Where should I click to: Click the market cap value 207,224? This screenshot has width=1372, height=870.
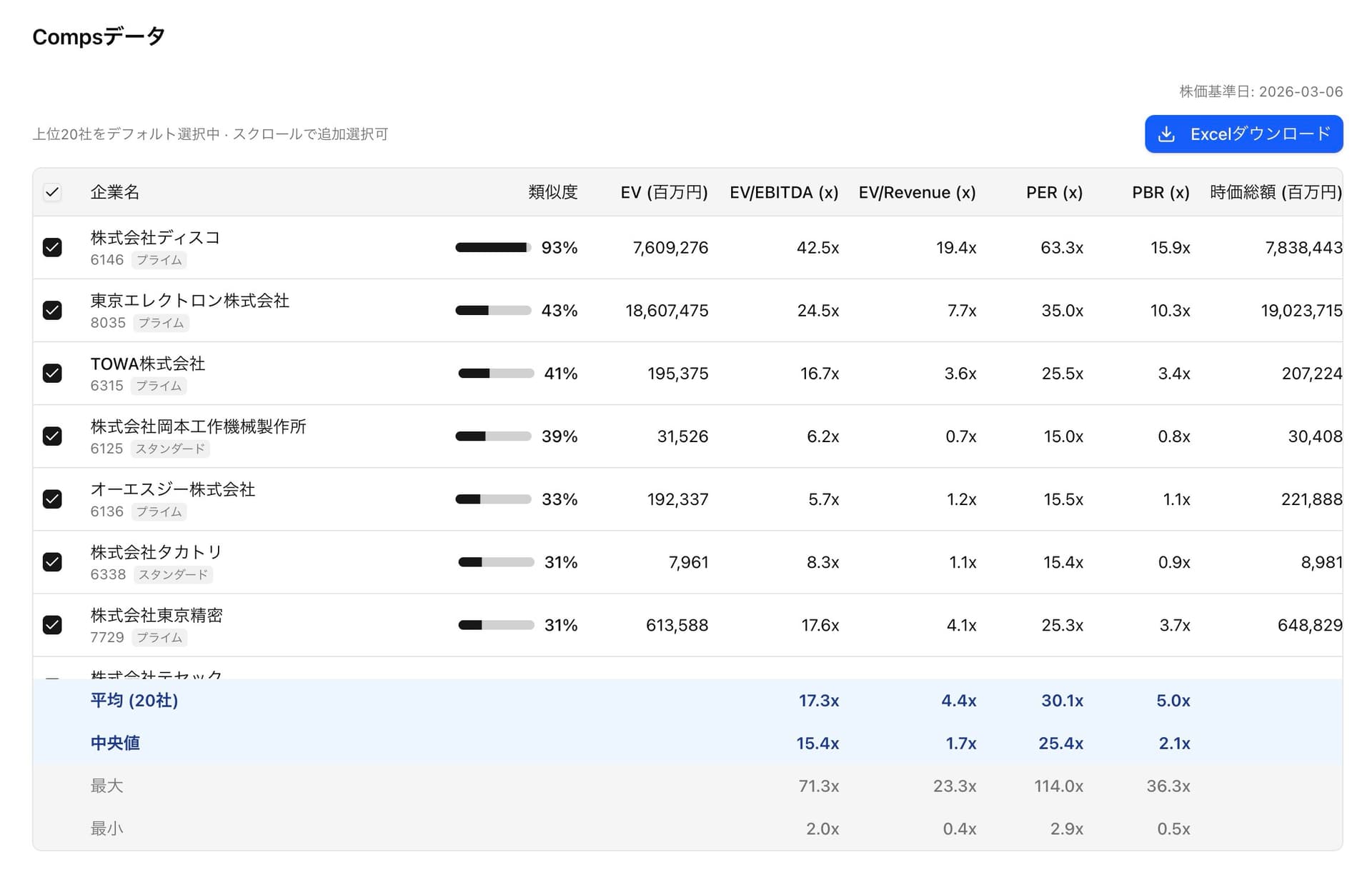click(1312, 374)
